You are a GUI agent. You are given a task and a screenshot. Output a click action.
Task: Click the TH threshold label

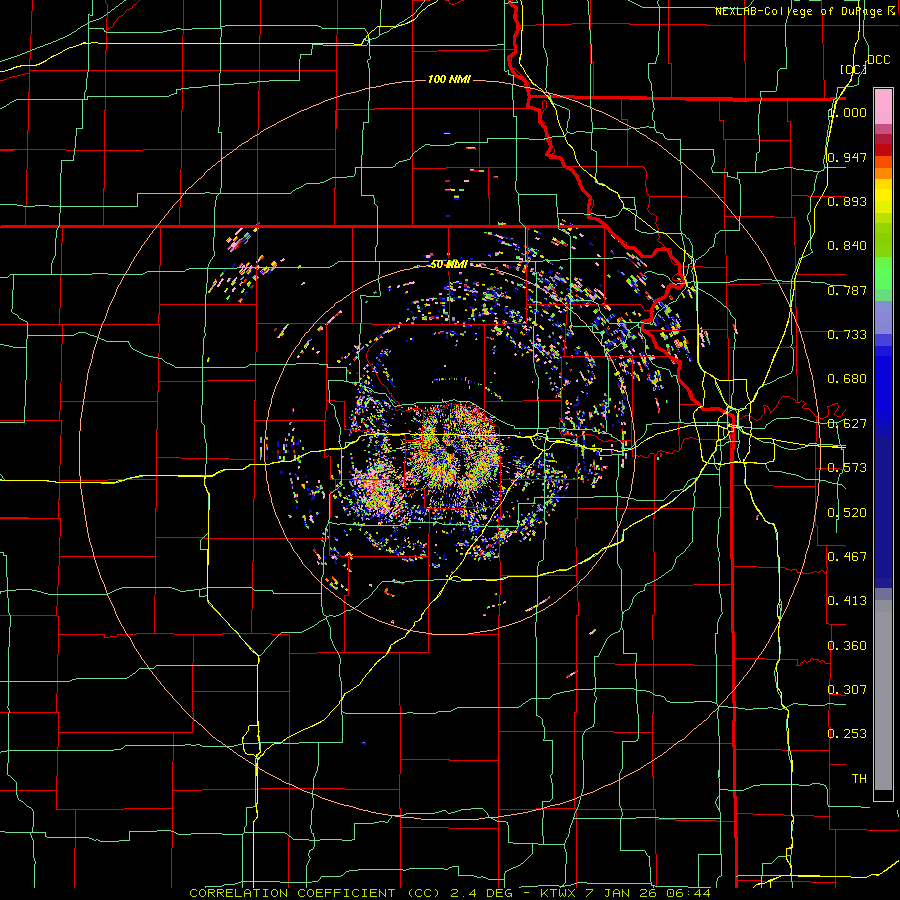tap(859, 779)
